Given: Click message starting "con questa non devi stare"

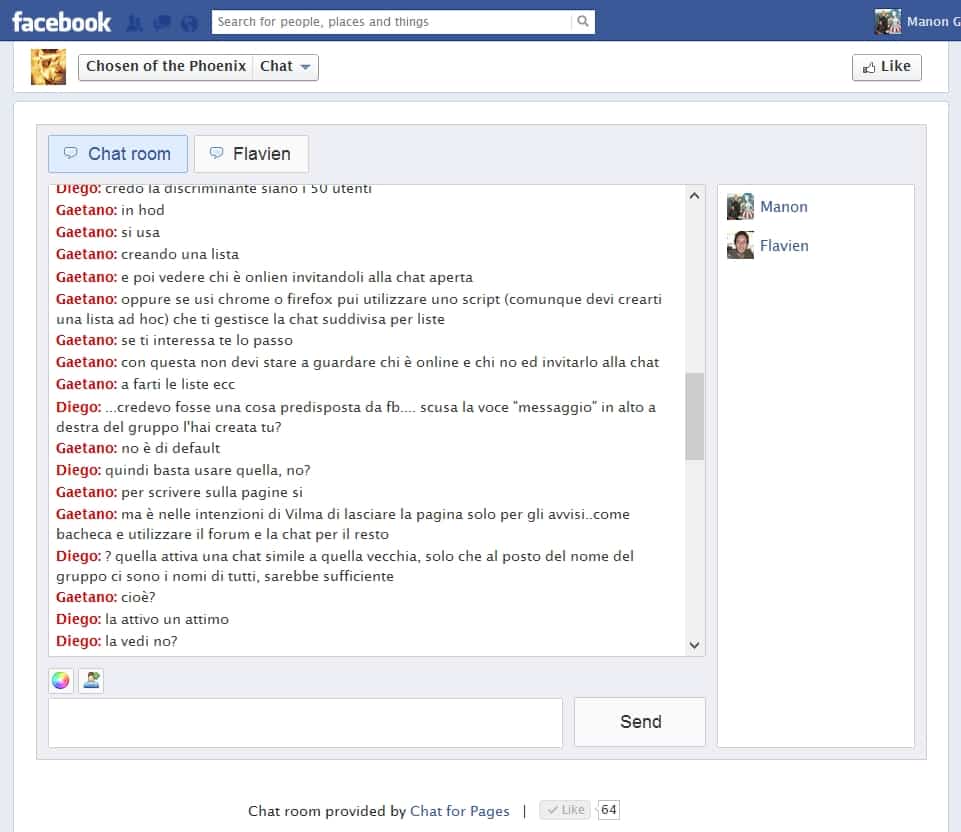Looking at the screenshot, I should (x=358, y=362).
